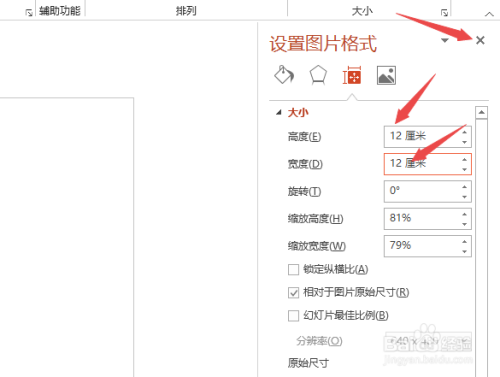Decrease the 旋转 angle with down arrow
500x377 pixels.
point(465,197)
